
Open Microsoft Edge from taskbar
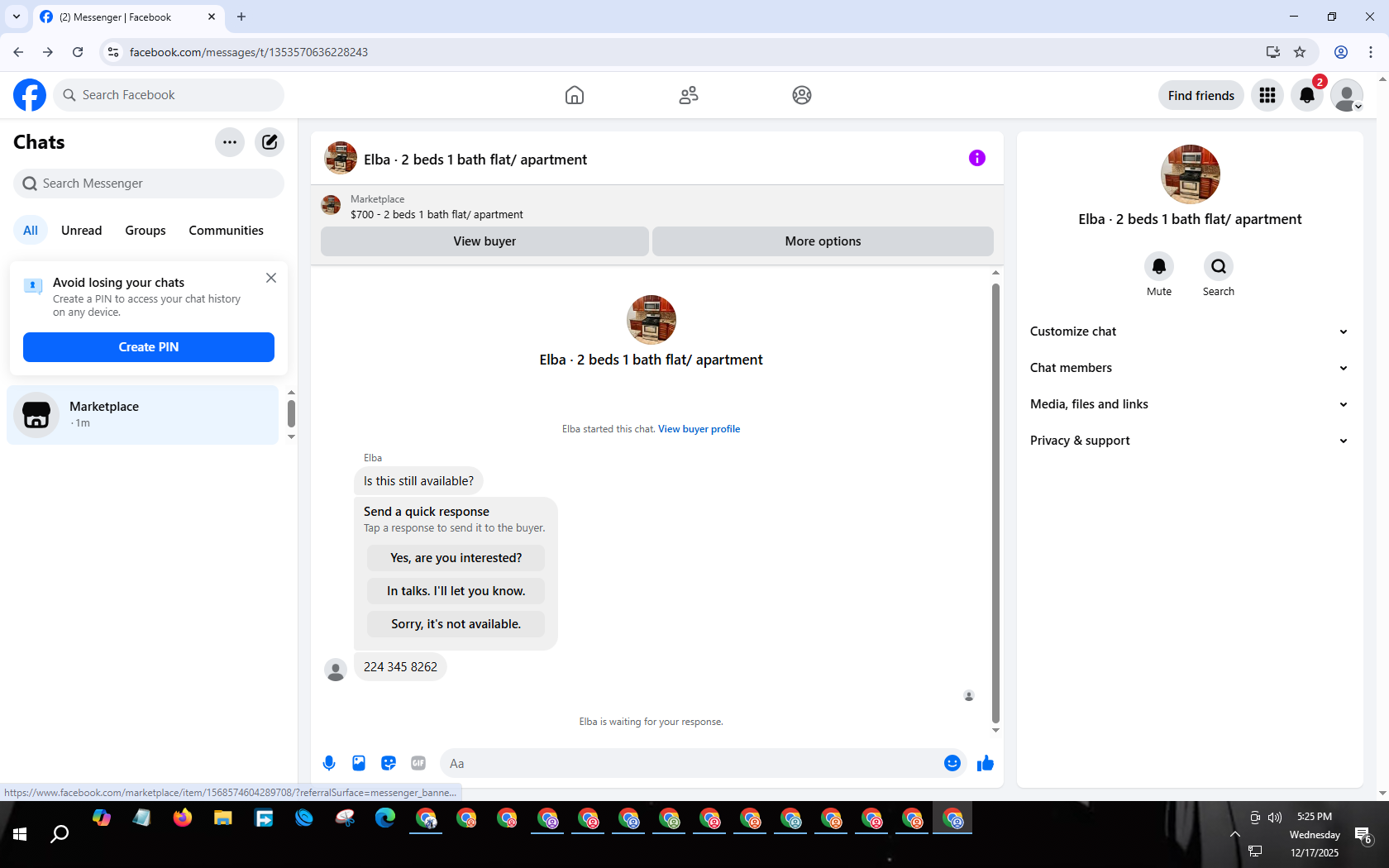point(385,818)
